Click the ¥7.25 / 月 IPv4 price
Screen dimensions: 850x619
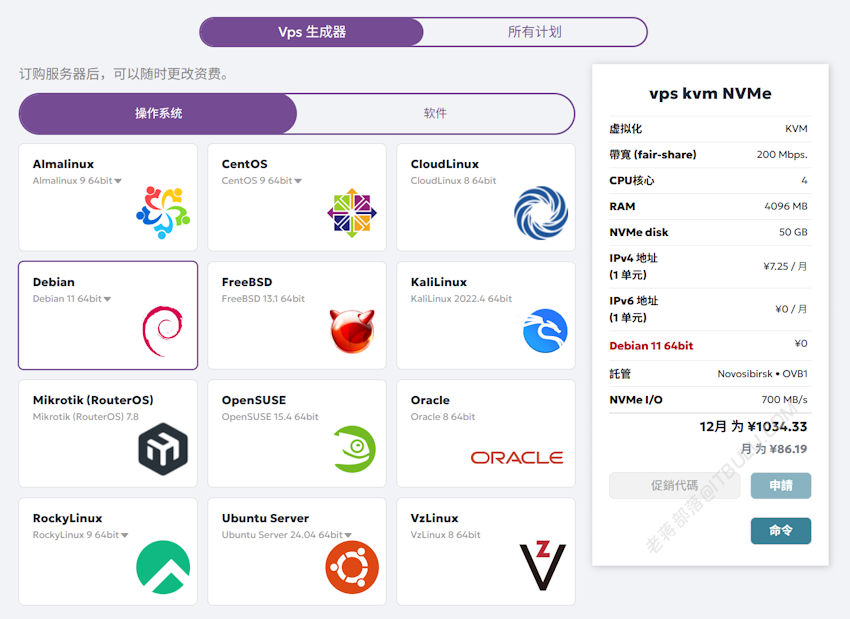pos(785,267)
